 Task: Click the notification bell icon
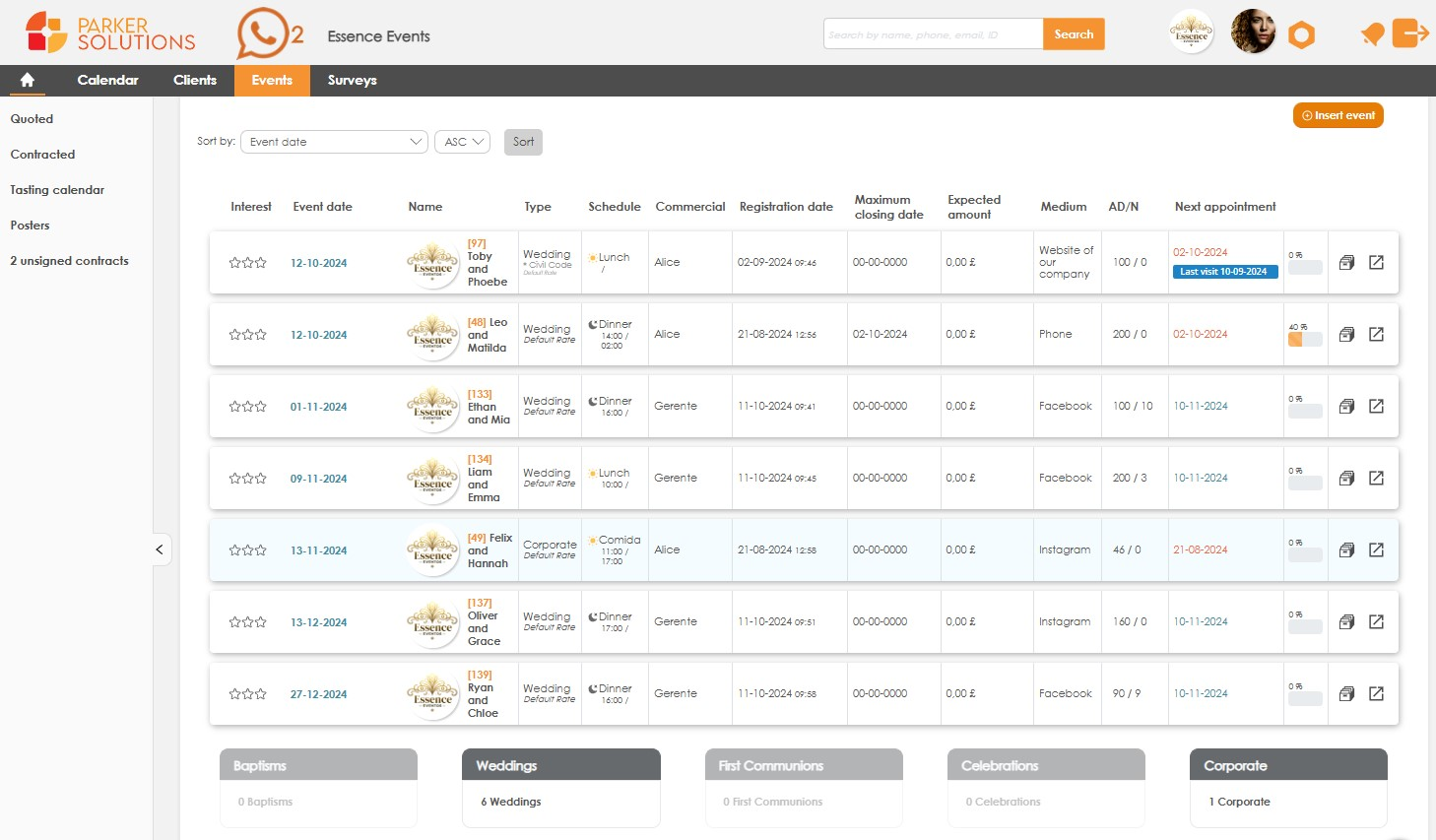pyautogui.click(x=1372, y=32)
